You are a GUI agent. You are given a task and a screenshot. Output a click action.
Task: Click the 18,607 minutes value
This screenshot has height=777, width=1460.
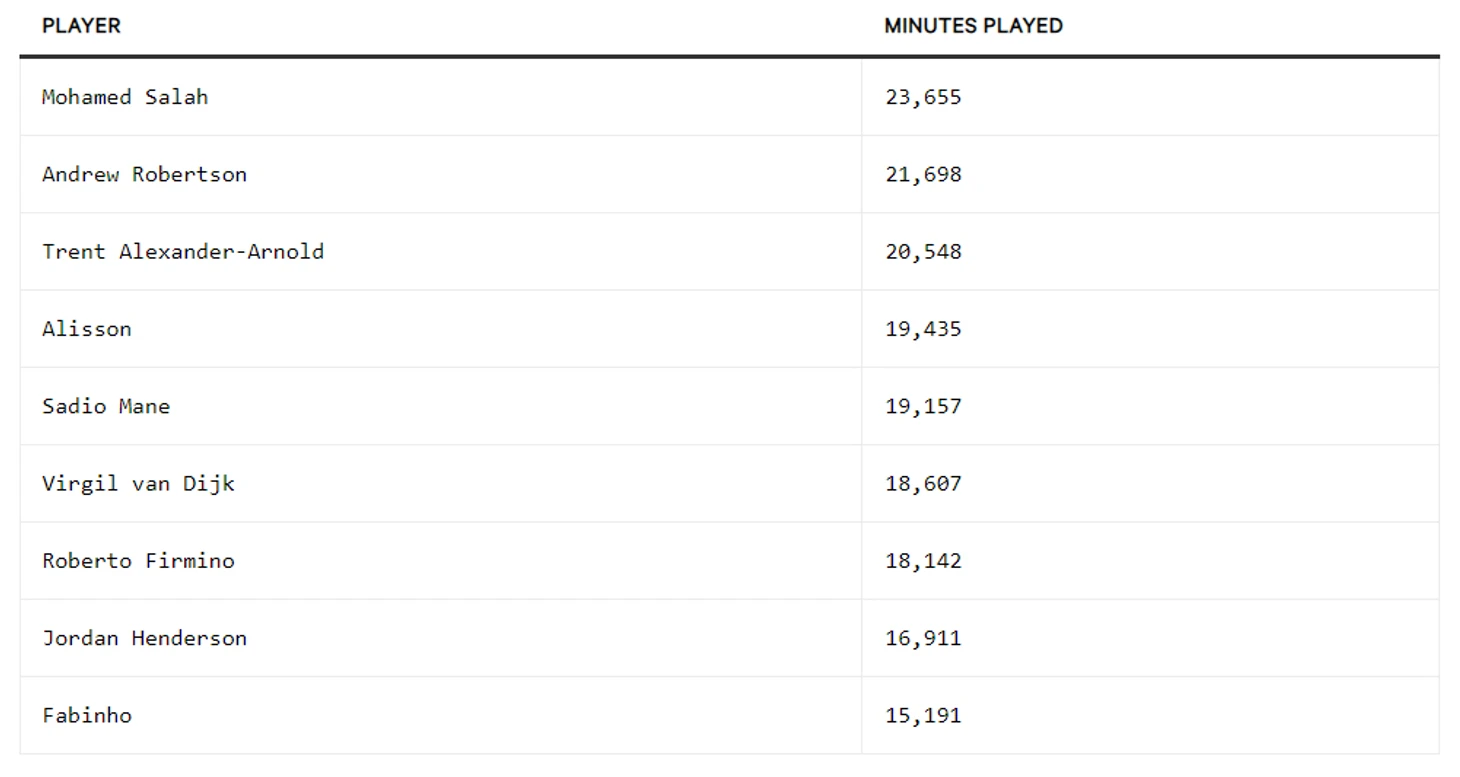[x=923, y=484]
